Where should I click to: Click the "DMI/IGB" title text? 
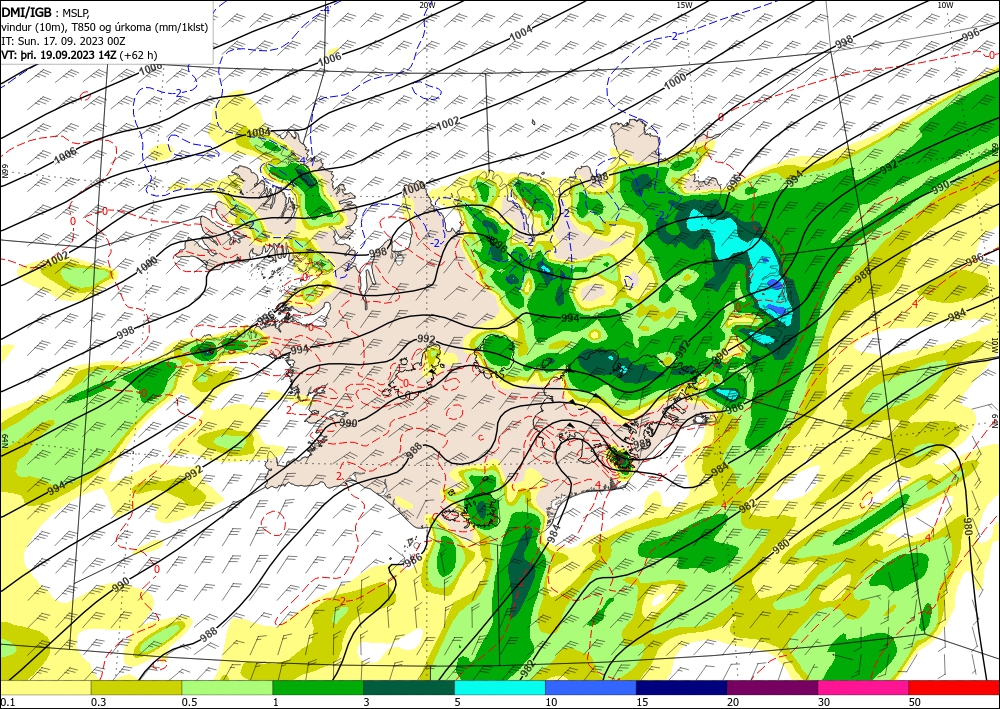(x=27, y=11)
